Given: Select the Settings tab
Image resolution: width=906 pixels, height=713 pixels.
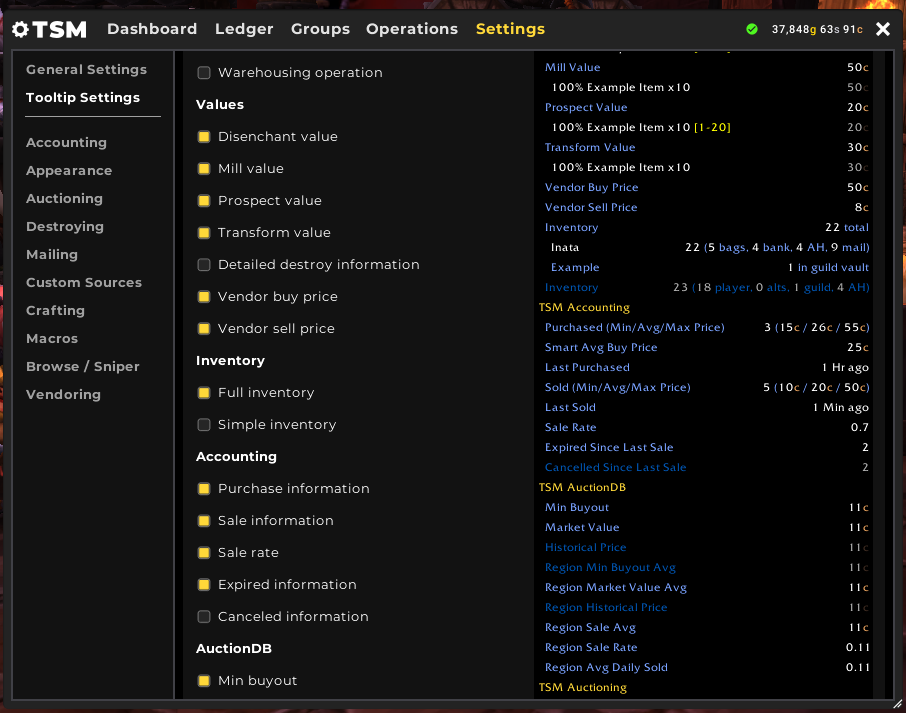Looking at the screenshot, I should coord(510,29).
